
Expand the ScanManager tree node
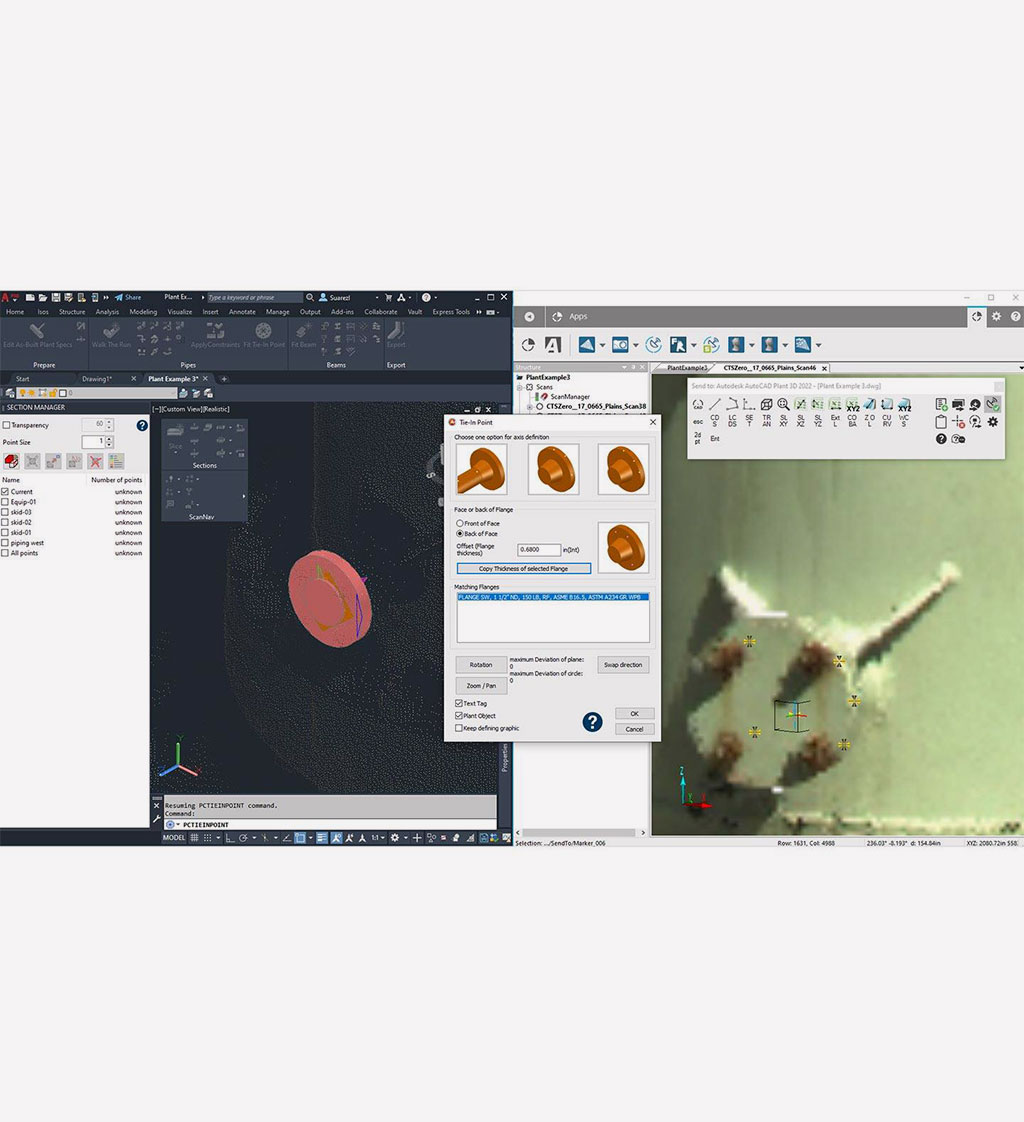570,397
